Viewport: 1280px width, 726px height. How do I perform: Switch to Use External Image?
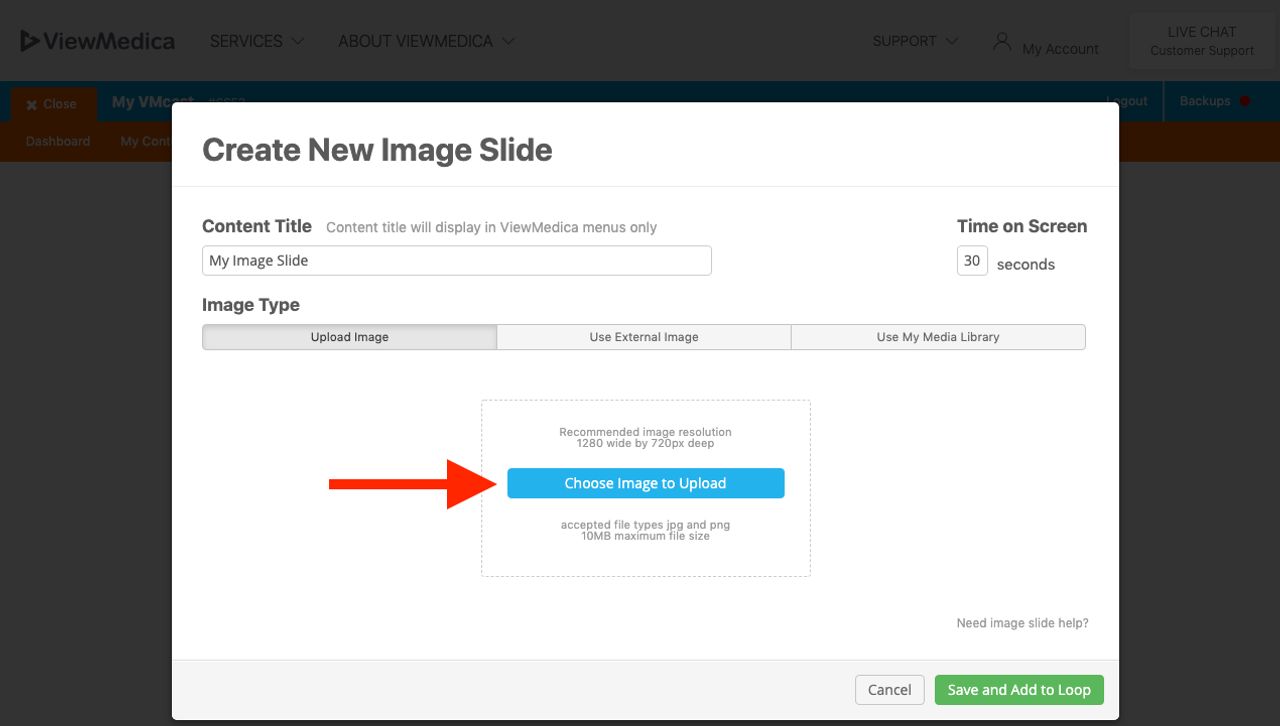pyautogui.click(x=644, y=337)
